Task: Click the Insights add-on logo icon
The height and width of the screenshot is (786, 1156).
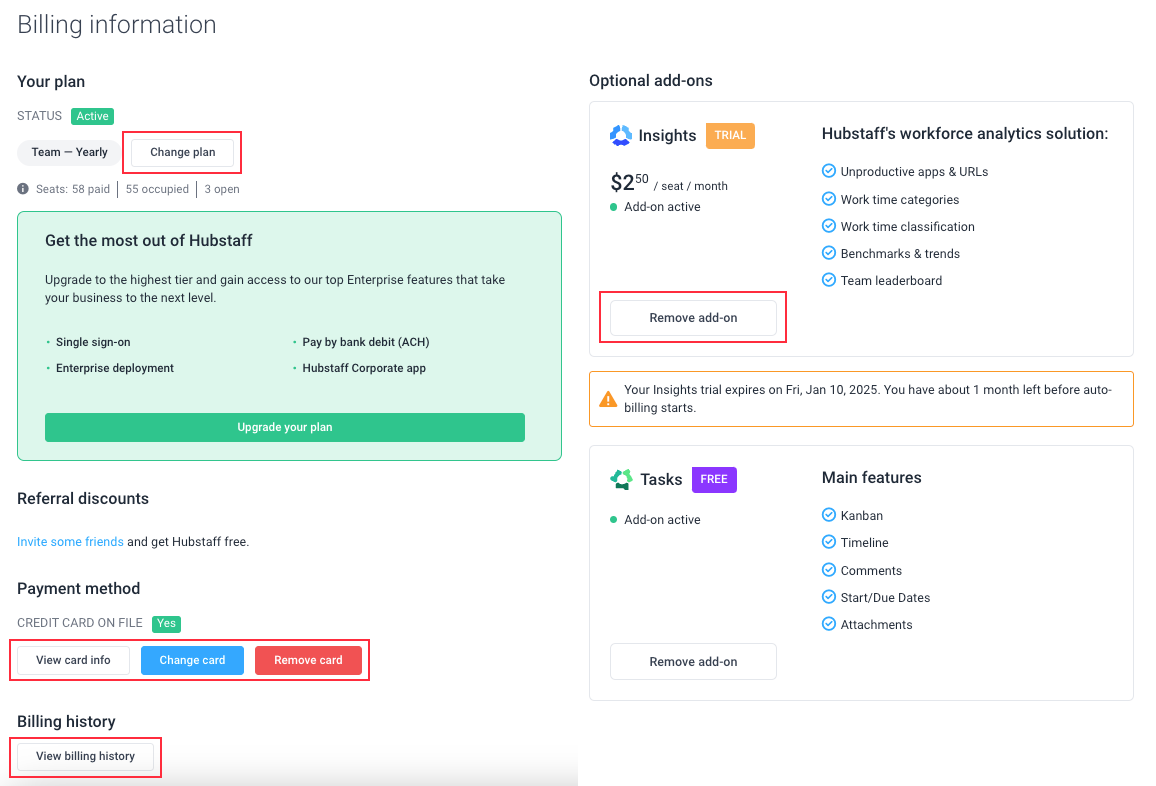Action: [x=621, y=136]
